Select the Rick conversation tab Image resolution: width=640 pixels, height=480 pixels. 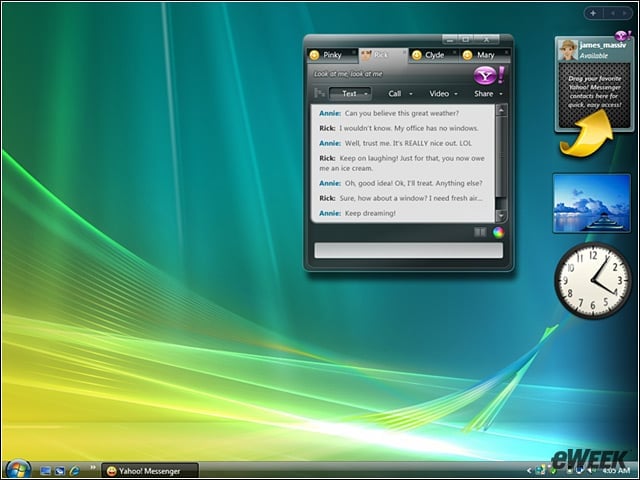383,55
